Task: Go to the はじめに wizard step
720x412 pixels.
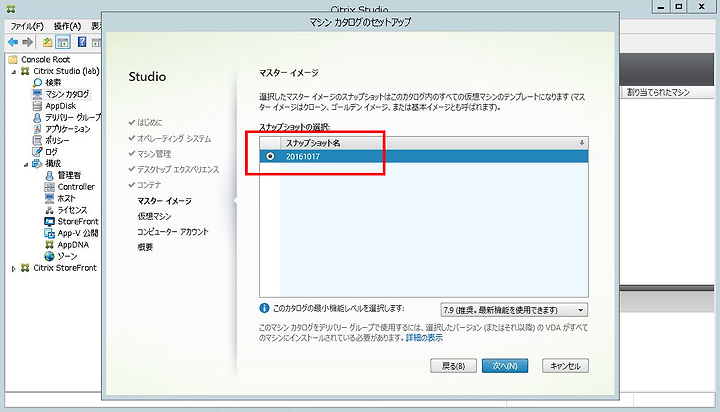Action: pyautogui.click(x=149, y=123)
